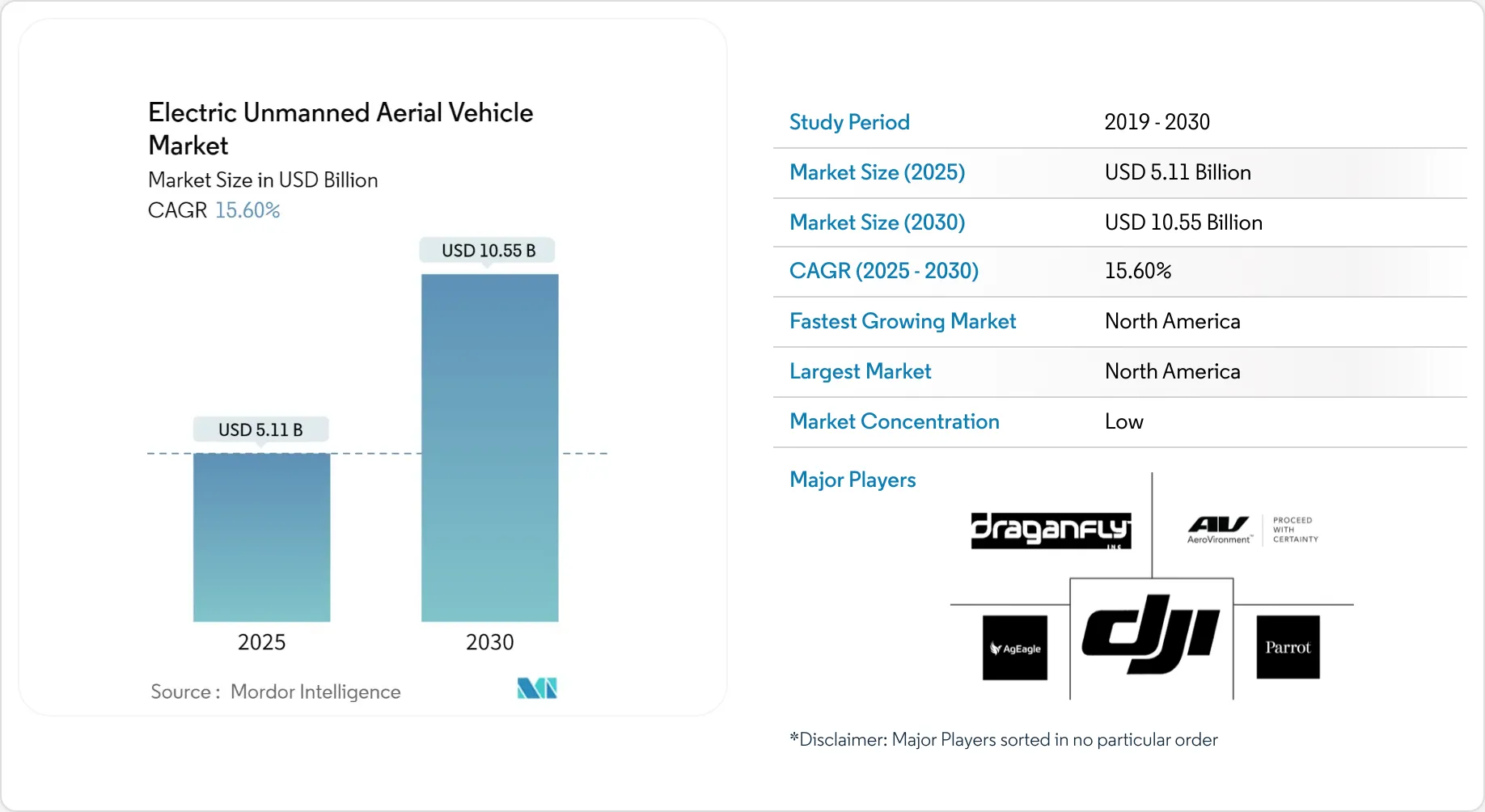Image resolution: width=1485 pixels, height=812 pixels.
Task: Click the Study Period label
Action: coord(849,122)
